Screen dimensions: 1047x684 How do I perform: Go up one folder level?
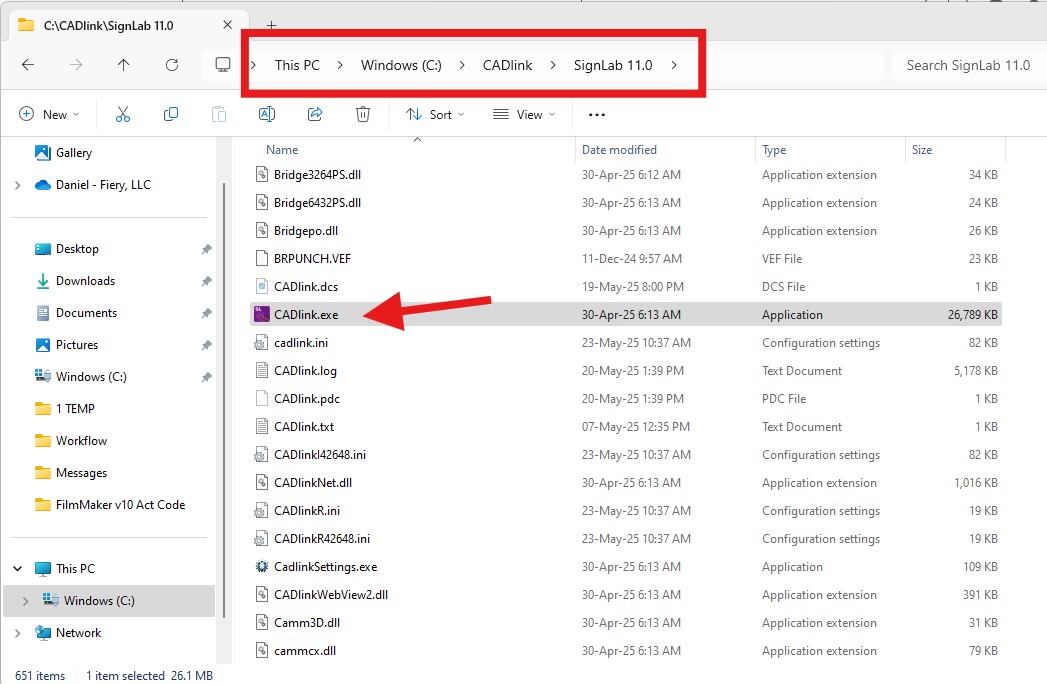[124, 65]
